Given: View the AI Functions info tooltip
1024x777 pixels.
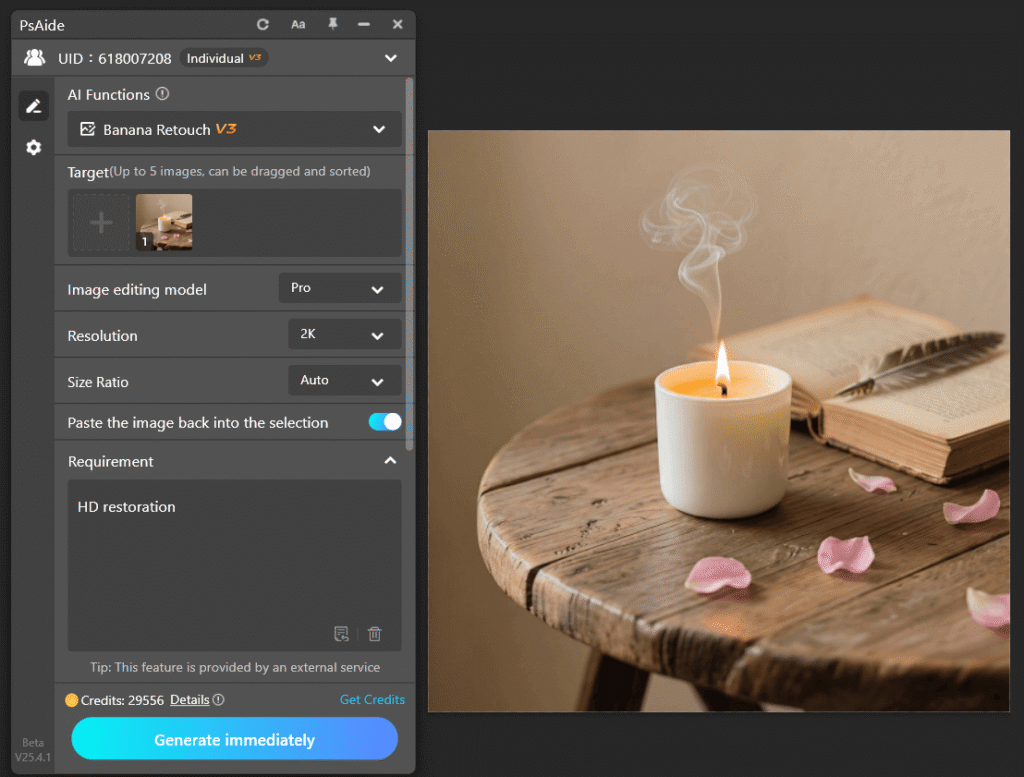Looking at the screenshot, I should (x=162, y=94).
